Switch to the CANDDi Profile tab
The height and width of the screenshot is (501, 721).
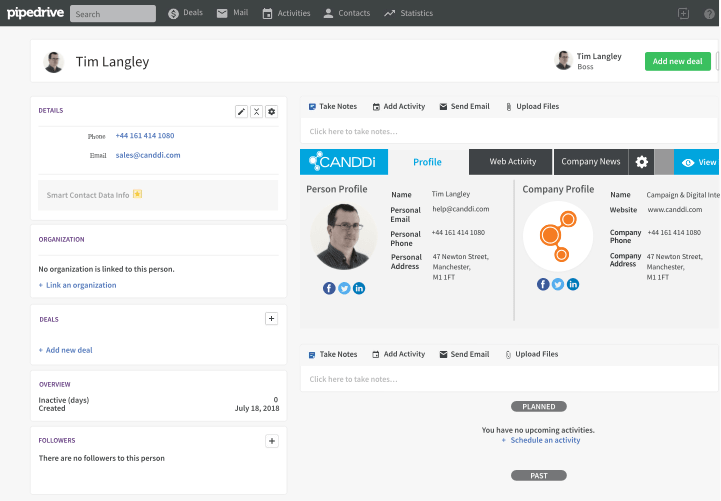click(x=427, y=162)
